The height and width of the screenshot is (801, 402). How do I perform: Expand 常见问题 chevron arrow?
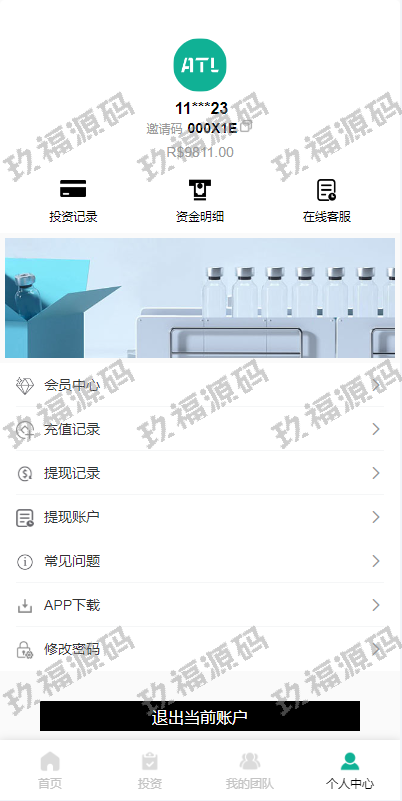[376, 561]
